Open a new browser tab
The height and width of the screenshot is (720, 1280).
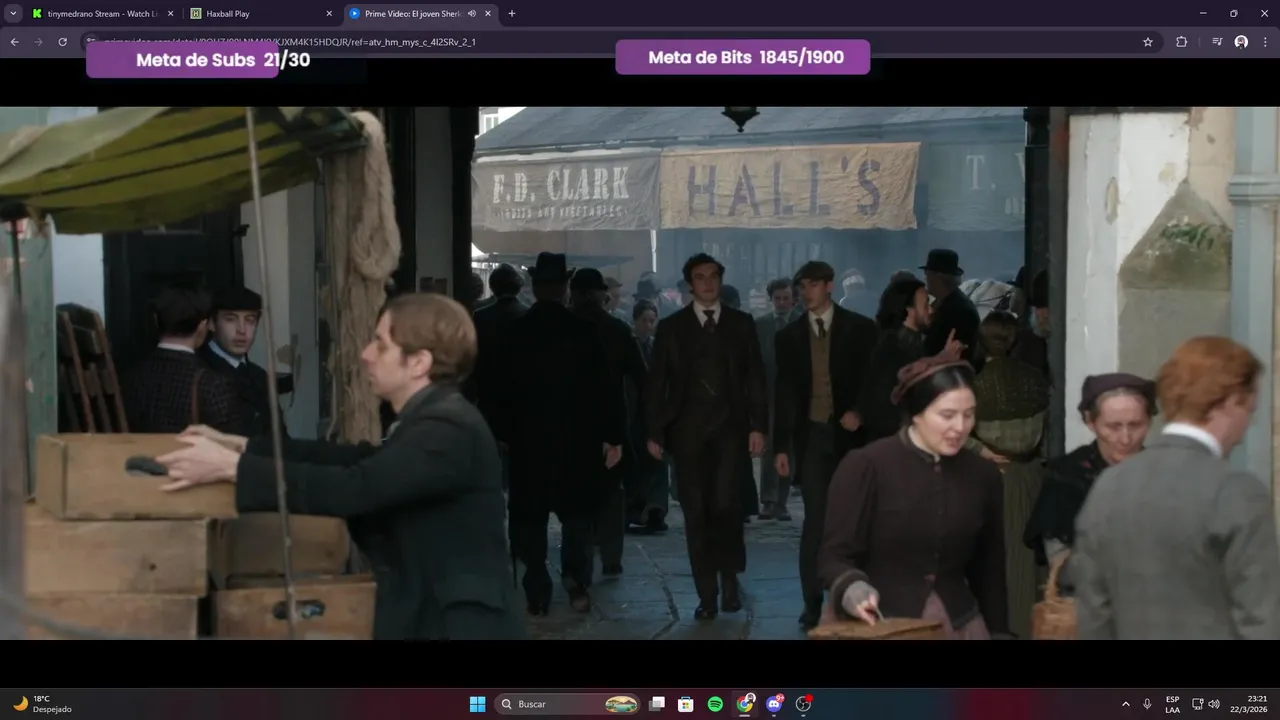512,14
